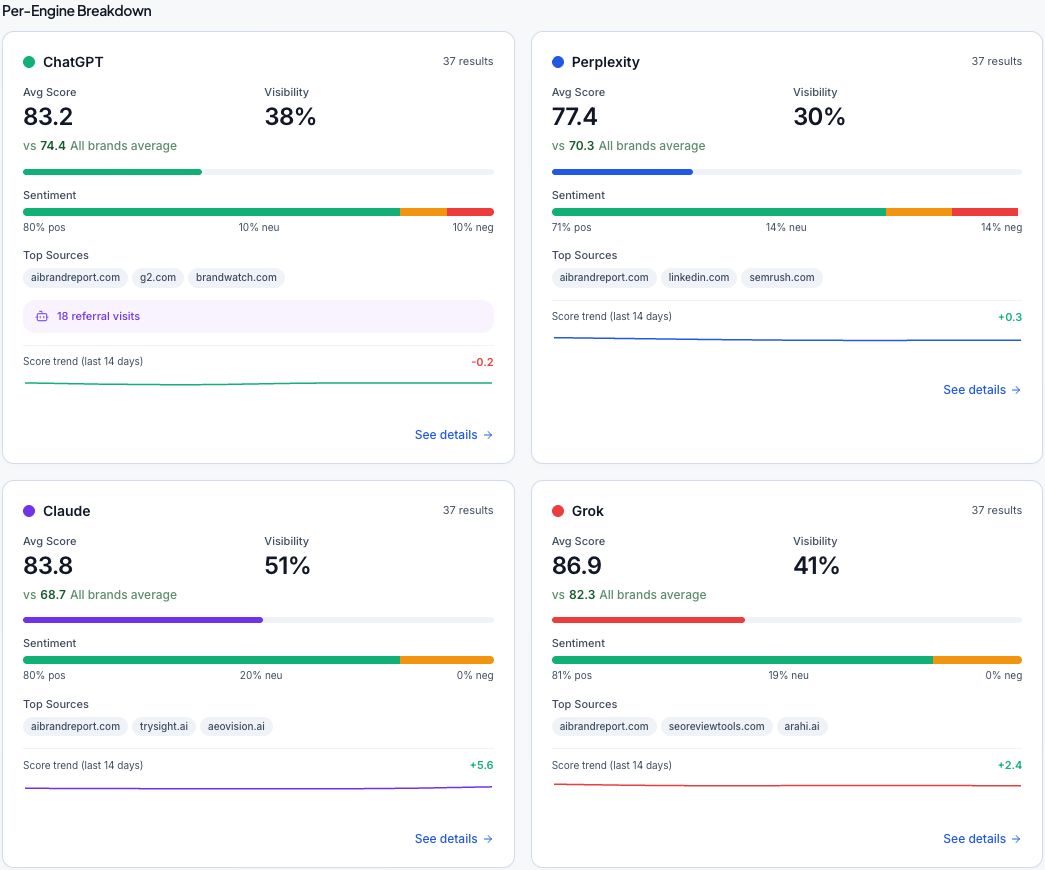The width and height of the screenshot is (1045, 870).
Task: Click 'vs 70.3 All brands average' text
Action: (628, 145)
